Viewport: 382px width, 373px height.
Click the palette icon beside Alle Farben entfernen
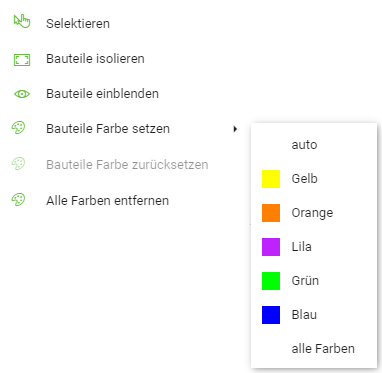tap(18, 200)
